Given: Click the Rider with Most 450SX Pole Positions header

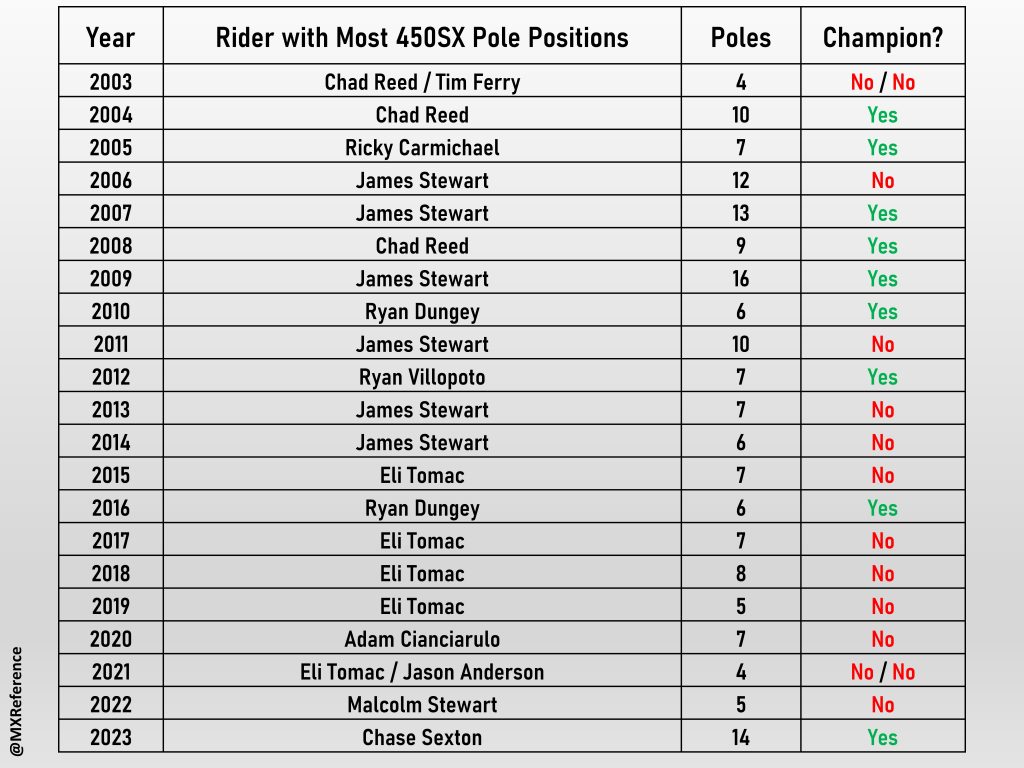Looking at the screenshot, I should pos(422,38).
